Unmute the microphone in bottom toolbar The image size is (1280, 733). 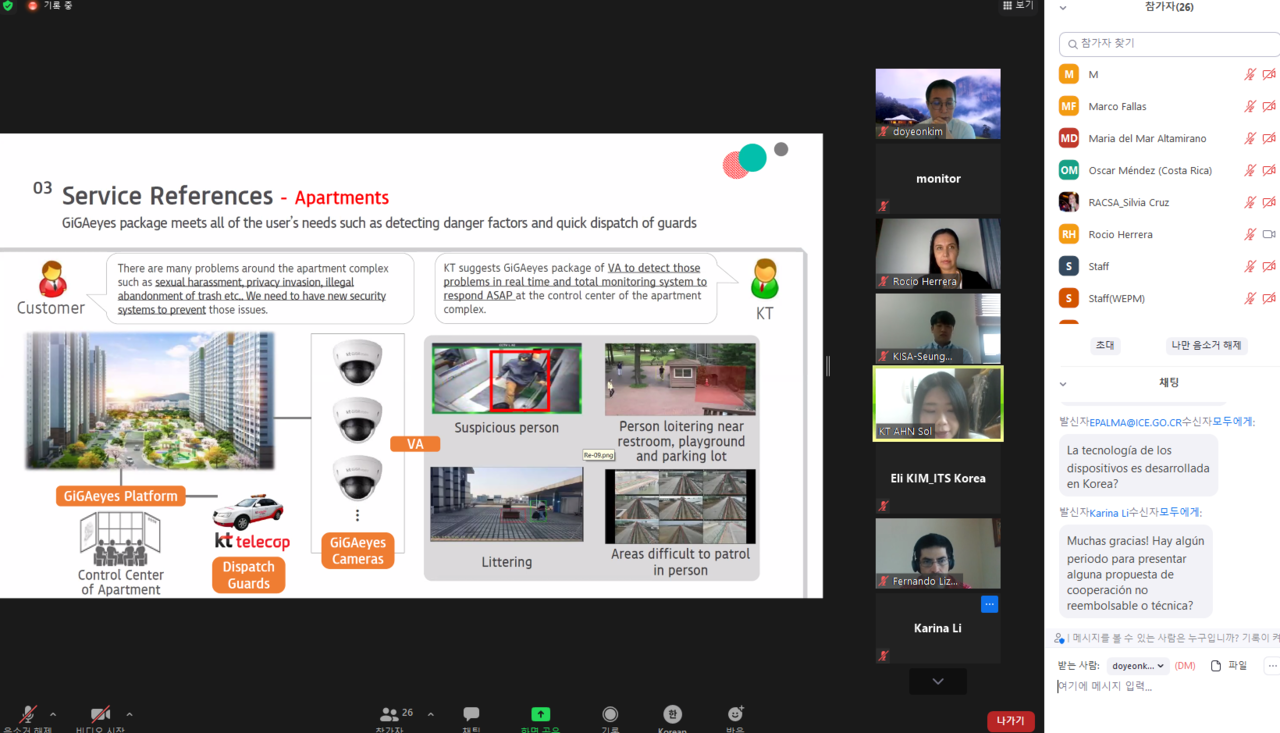[28, 714]
